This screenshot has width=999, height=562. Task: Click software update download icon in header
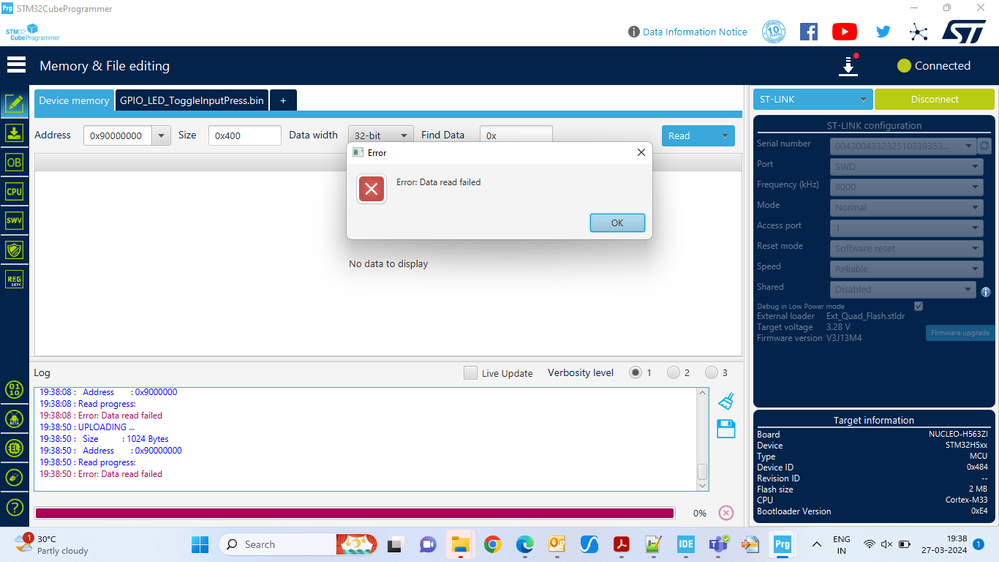click(848, 65)
